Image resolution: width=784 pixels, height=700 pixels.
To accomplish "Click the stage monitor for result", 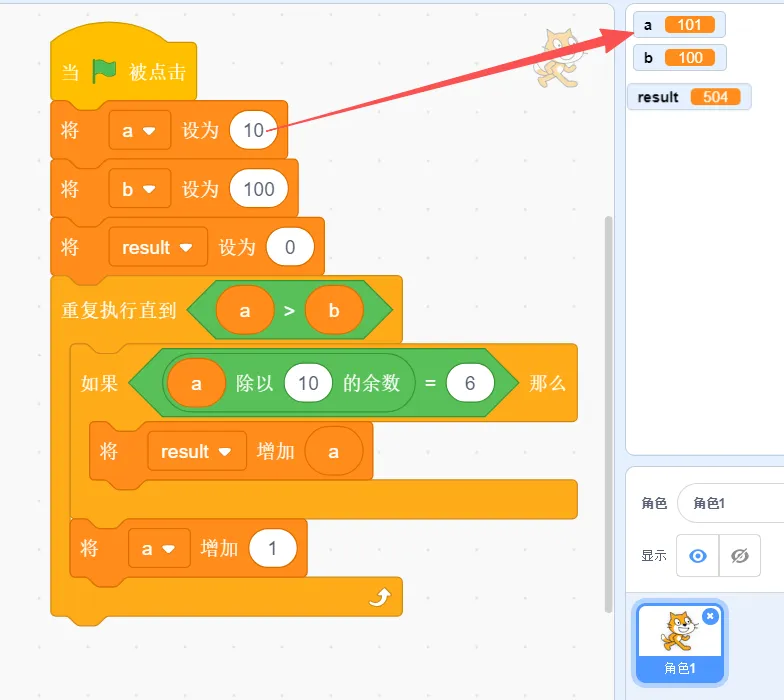I will (689, 96).
